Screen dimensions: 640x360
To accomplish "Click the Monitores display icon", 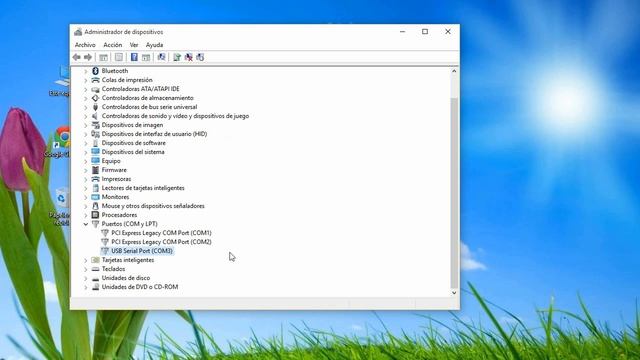I will [x=95, y=197].
